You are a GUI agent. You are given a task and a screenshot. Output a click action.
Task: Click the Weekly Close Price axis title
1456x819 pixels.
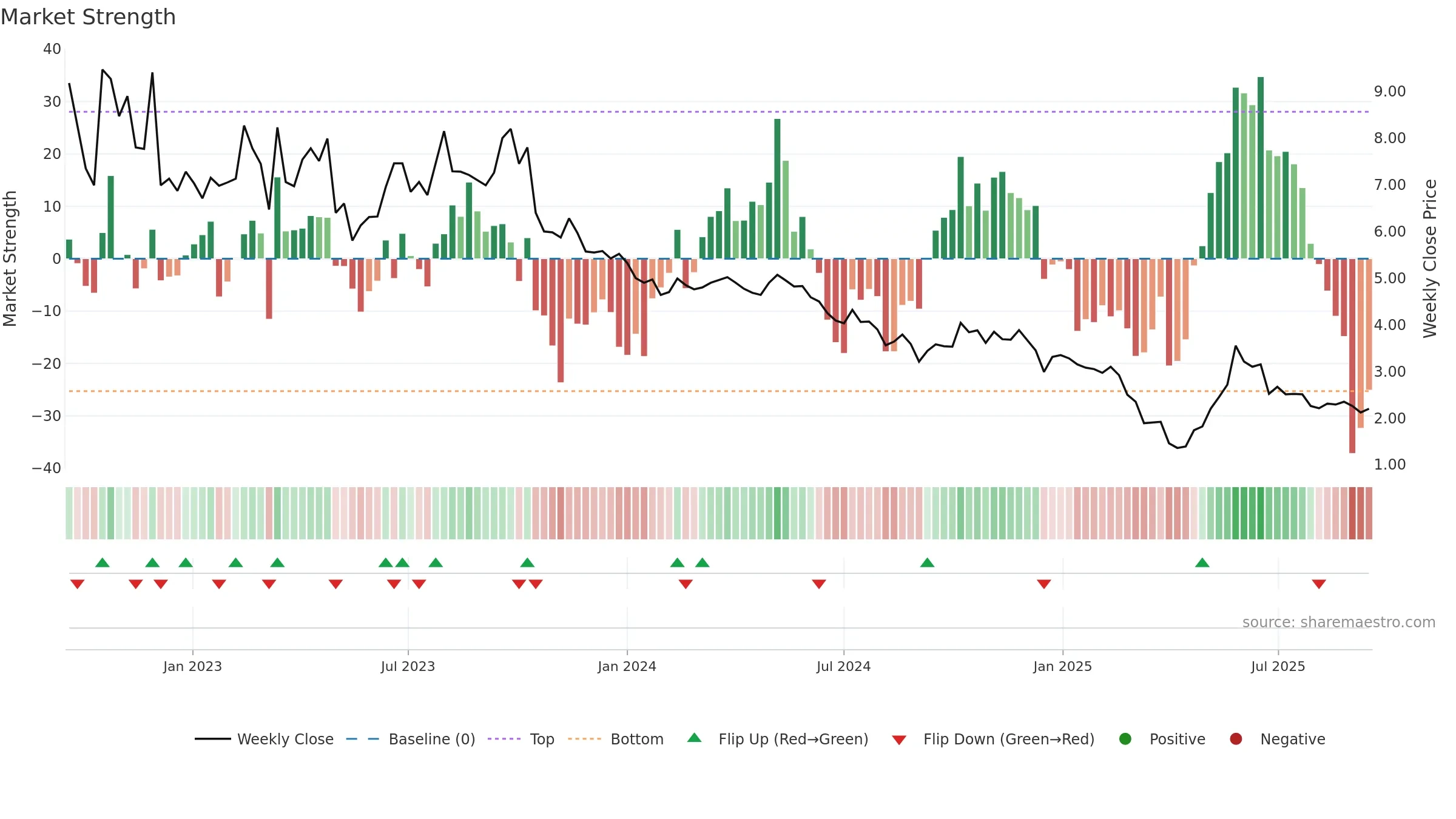(1430, 258)
